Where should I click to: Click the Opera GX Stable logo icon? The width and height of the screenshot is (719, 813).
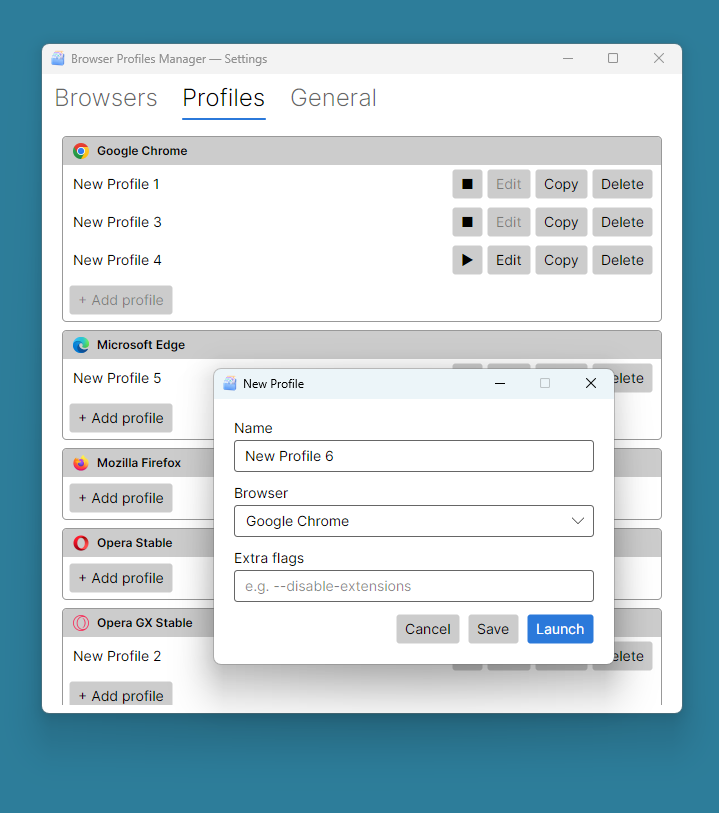(x=81, y=623)
